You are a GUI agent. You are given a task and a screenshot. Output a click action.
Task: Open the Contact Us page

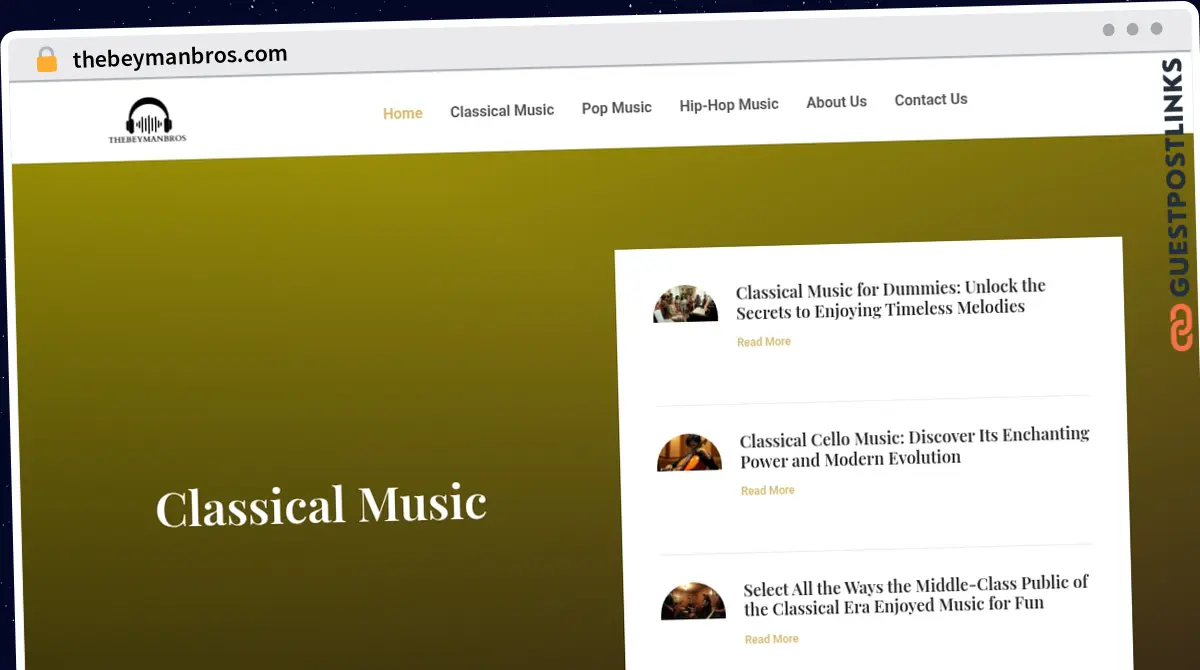click(930, 99)
